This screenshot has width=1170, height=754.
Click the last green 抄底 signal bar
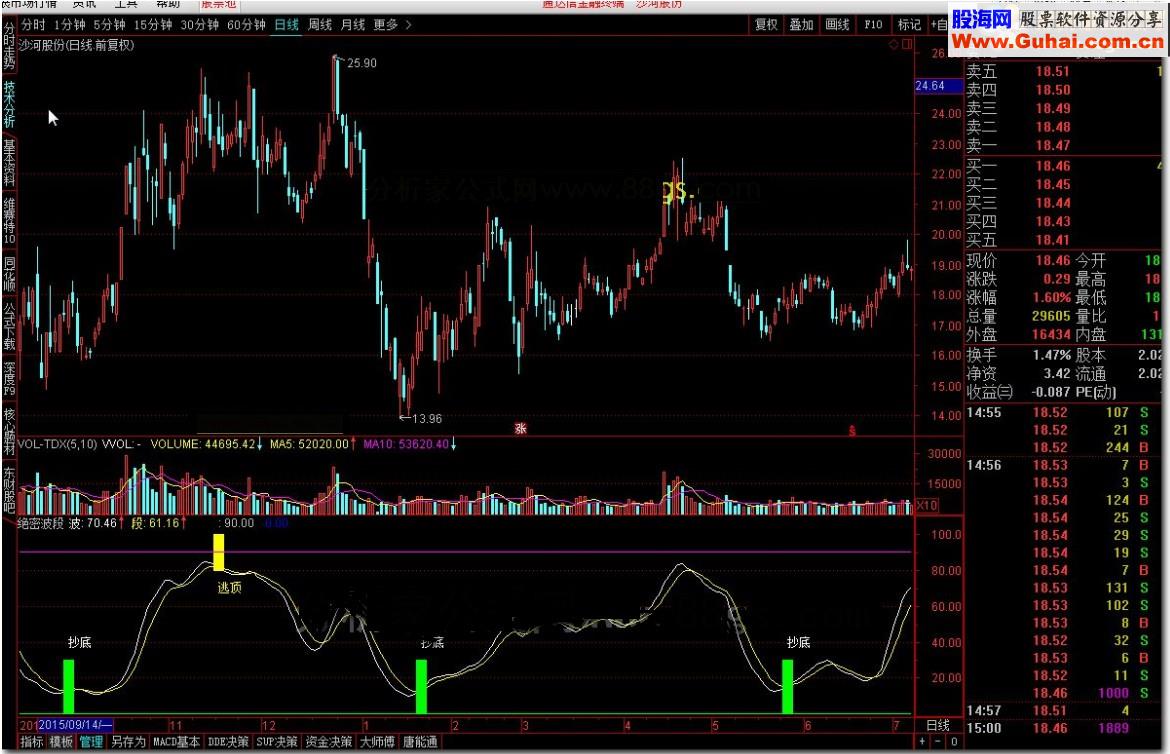click(787, 687)
